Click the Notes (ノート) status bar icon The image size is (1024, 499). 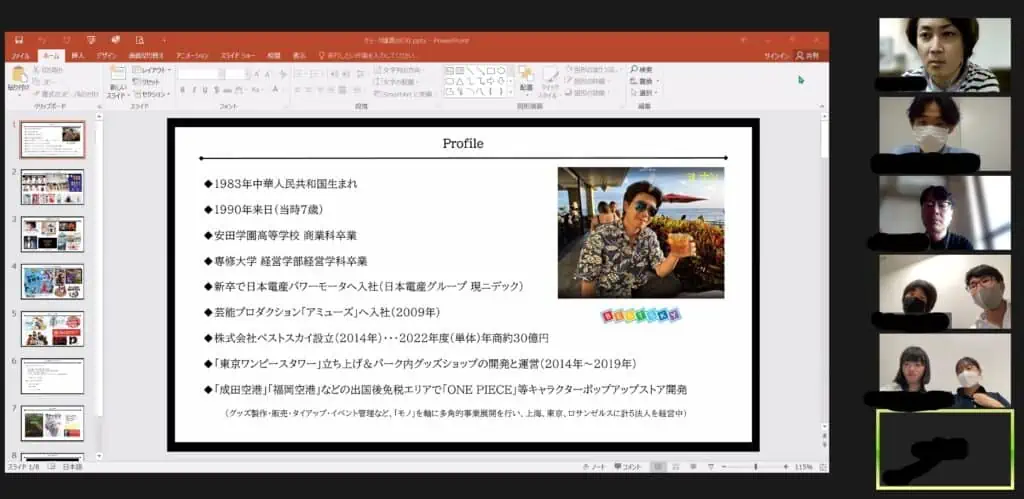595,467
